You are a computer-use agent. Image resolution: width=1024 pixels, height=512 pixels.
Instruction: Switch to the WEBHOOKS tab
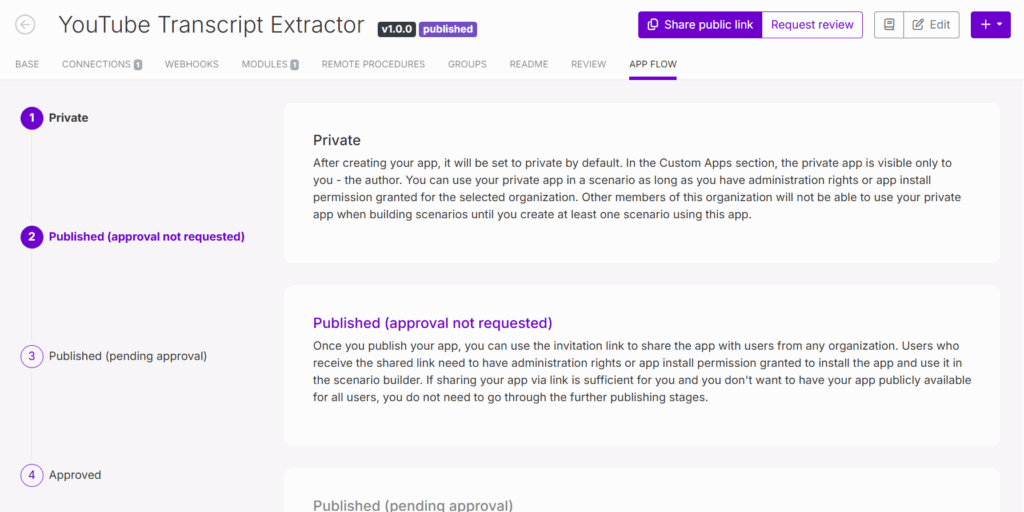coord(191,64)
